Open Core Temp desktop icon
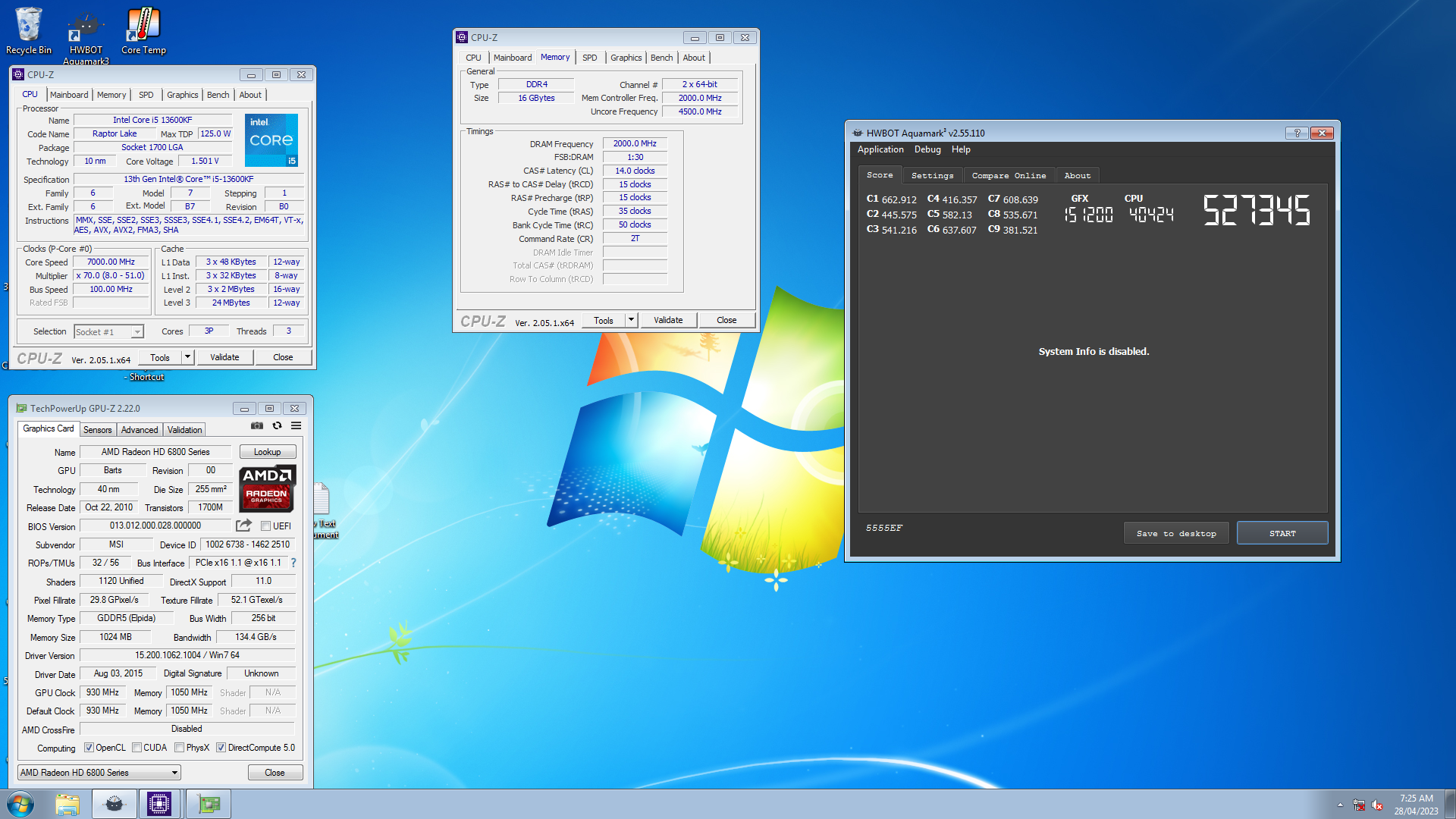Viewport: 1456px width, 819px height. click(143, 30)
